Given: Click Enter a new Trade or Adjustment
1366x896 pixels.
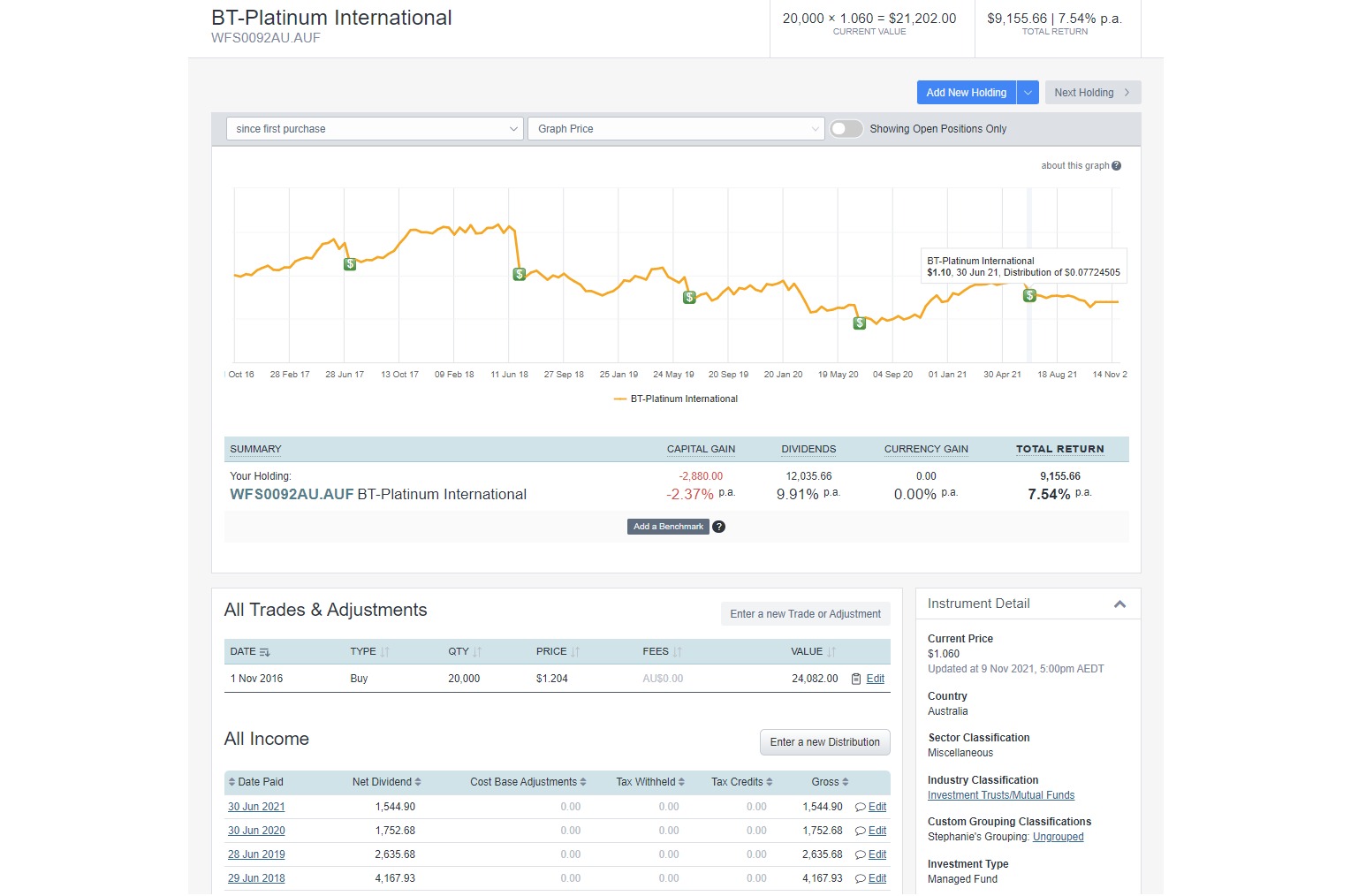Looking at the screenshot, I should pyautogui.click(x=806, y=614).
